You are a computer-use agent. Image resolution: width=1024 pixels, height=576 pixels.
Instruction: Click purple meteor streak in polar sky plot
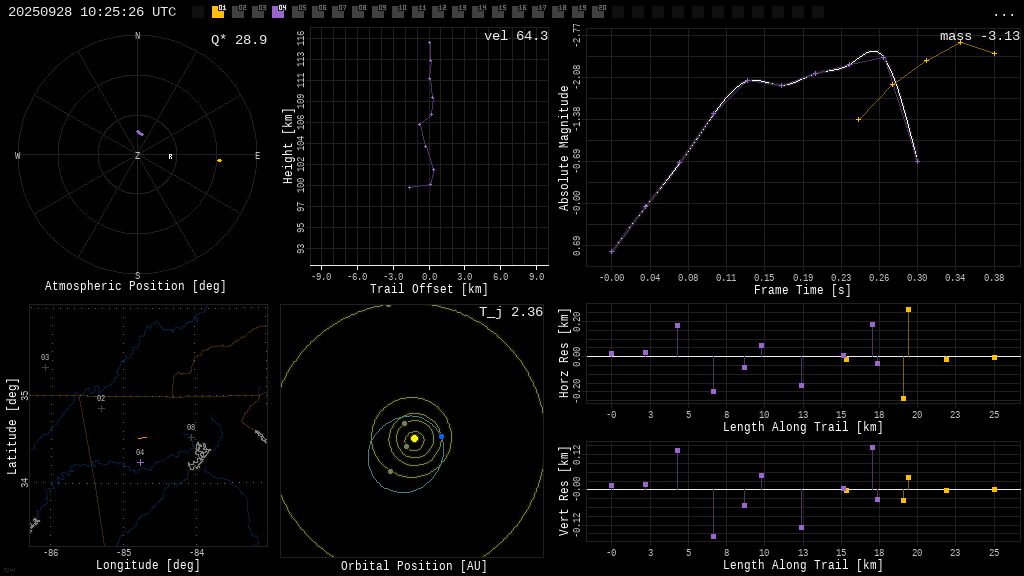[140, 133]
